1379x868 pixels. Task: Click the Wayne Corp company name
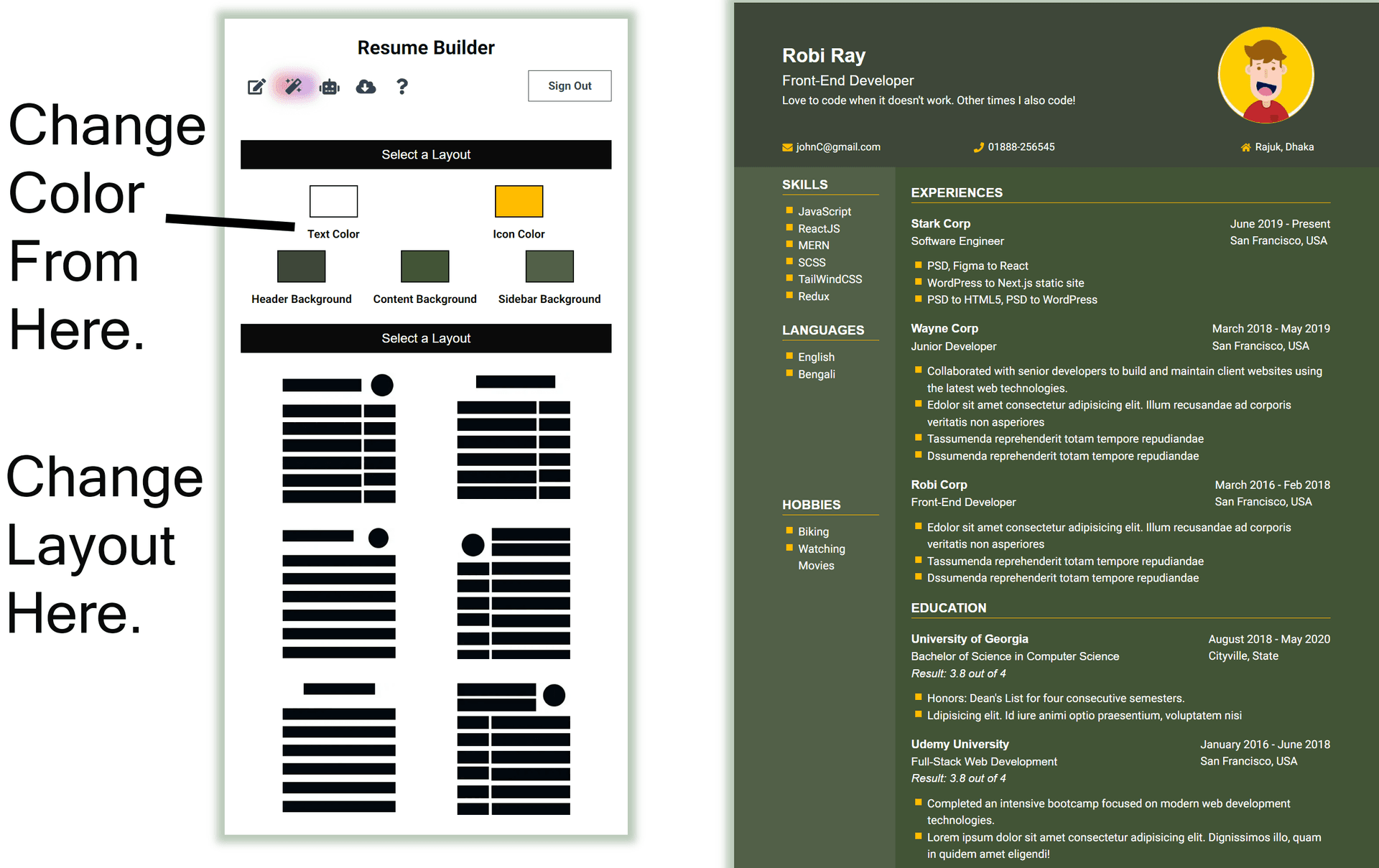944,329
